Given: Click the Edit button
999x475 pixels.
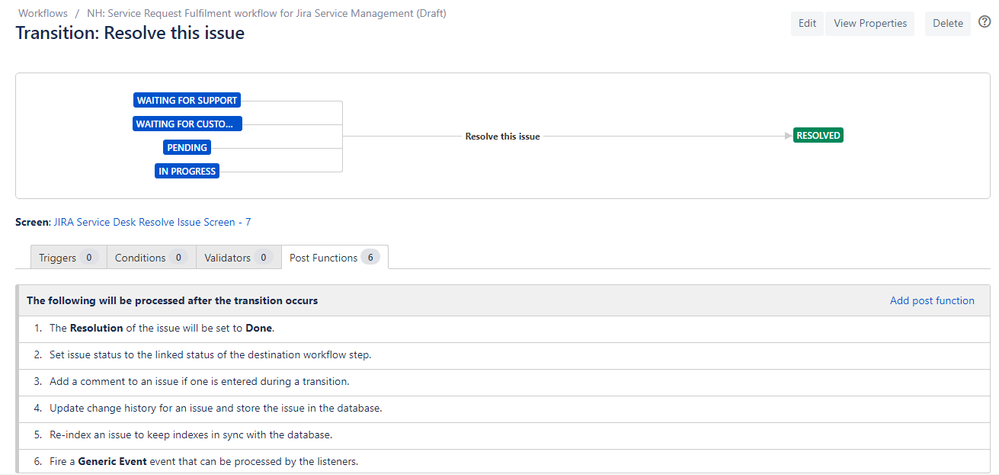Looking at the screenshot, I should 807,24.
